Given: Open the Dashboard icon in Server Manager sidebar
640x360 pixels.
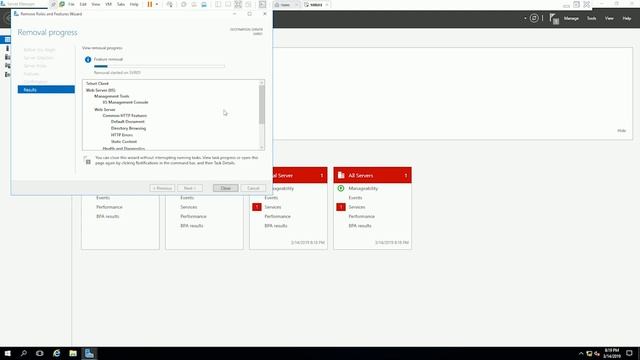Looking at the screenshot, I should (7, 40).
